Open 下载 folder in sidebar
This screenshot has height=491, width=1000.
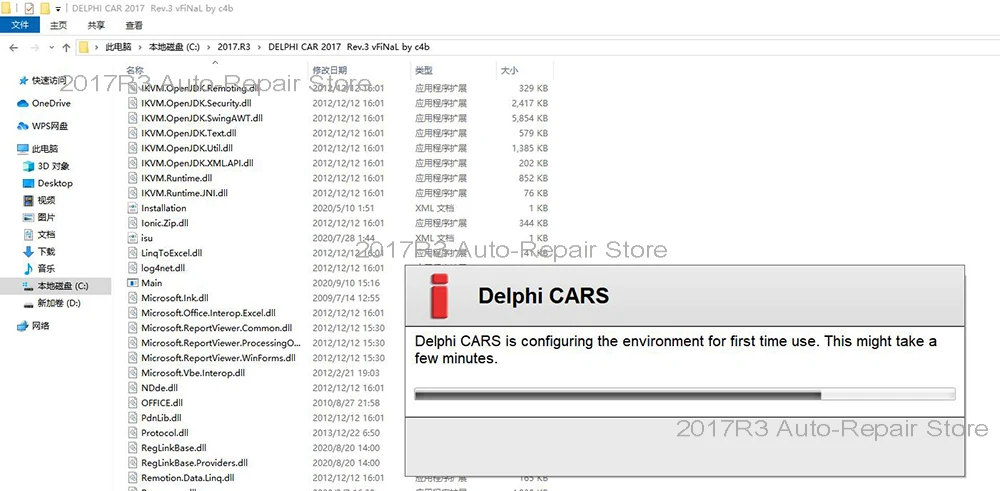[x=46, y=252]
